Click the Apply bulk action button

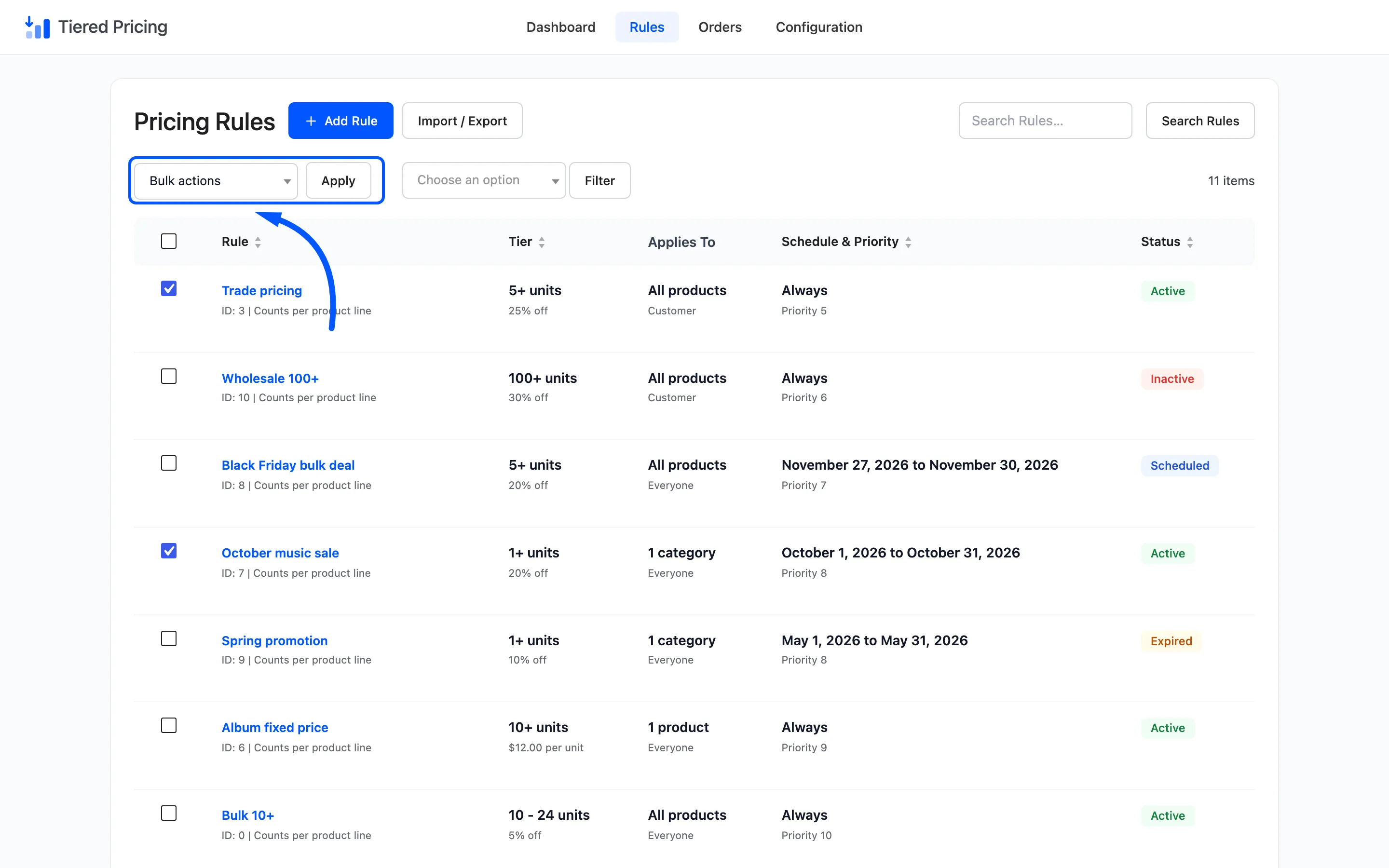coord(338,181)
